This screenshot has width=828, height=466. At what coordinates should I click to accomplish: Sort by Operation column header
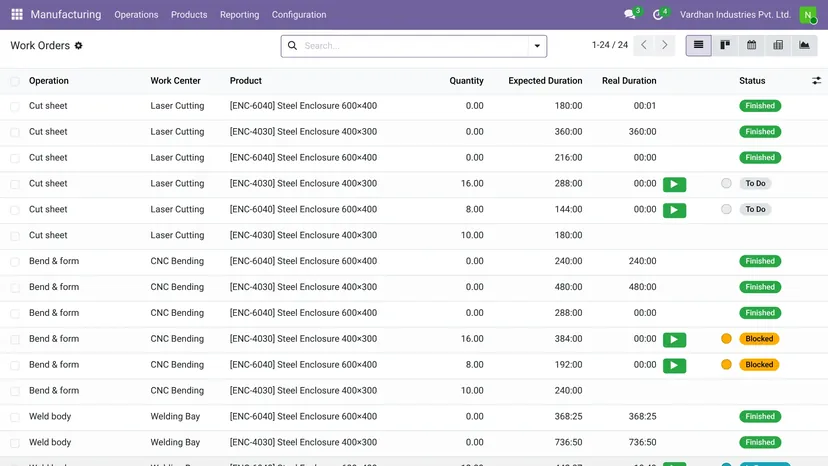(x=49, y=81)
